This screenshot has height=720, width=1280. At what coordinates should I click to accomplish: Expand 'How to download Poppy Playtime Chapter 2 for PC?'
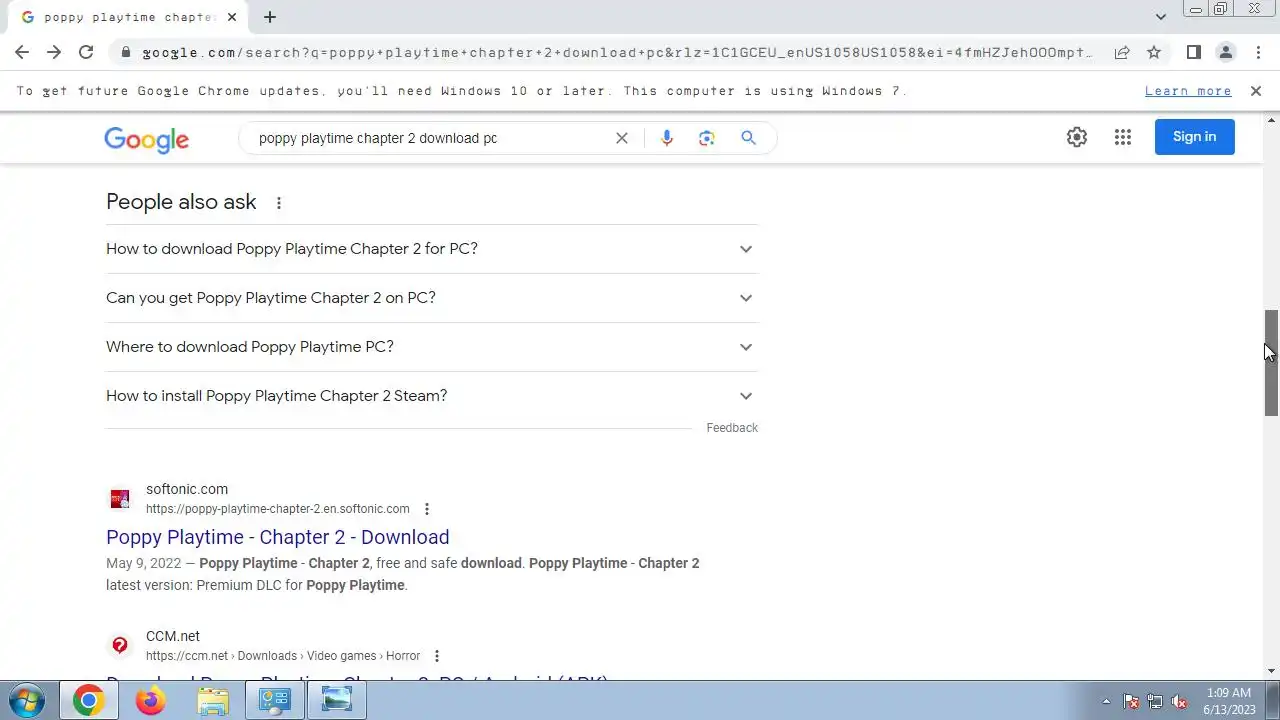tap(432, 249)
